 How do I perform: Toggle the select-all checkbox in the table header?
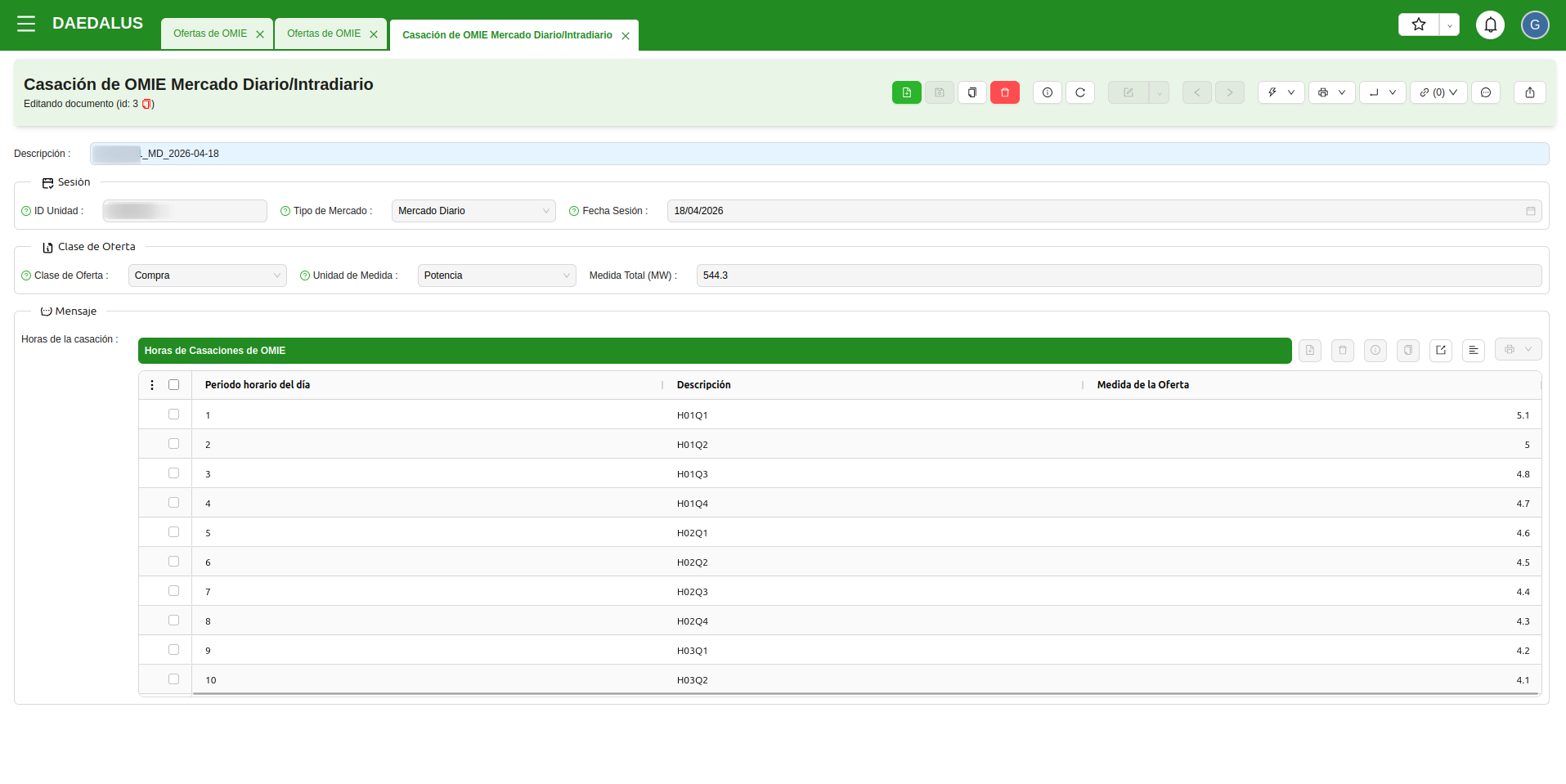[173, 385]
